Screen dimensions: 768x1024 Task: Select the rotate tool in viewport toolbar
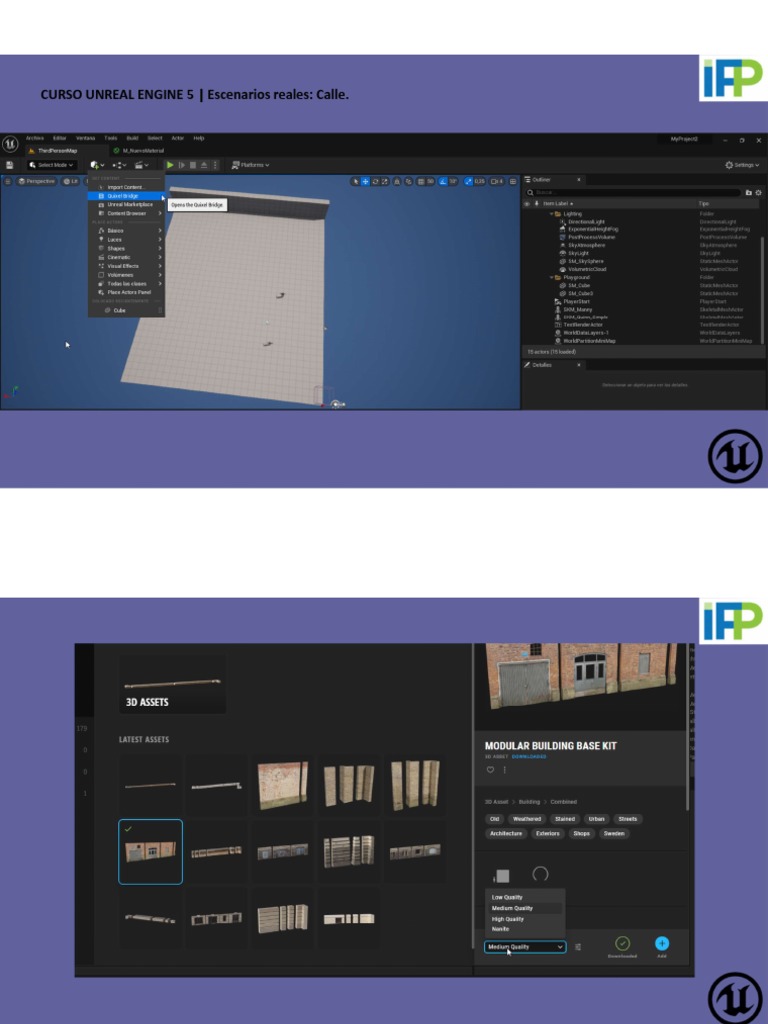[x=376, y=181]
